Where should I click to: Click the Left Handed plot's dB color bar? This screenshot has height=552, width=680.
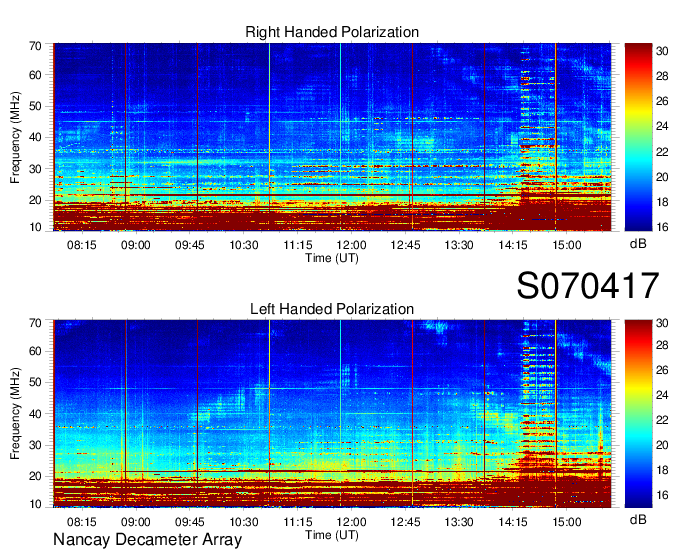638,414
